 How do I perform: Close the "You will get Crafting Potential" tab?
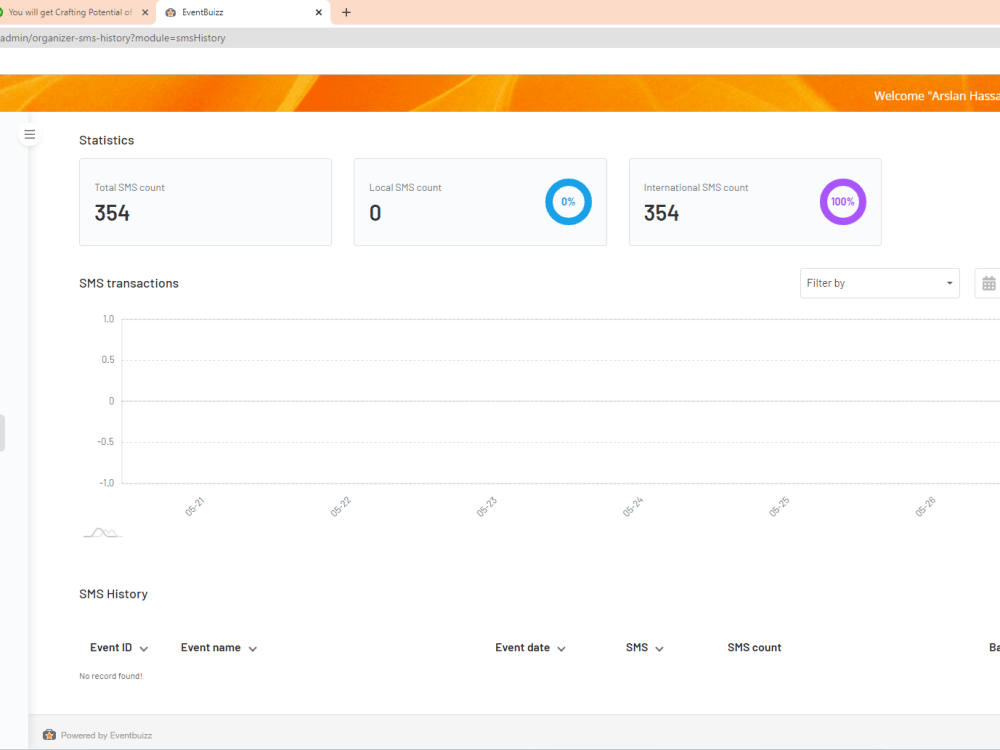pyautogui.click(x=145, y=12)
